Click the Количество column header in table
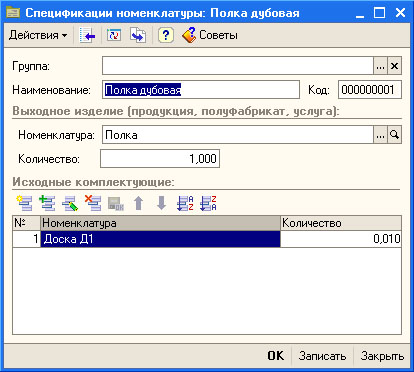 click(x=341, y=223)
